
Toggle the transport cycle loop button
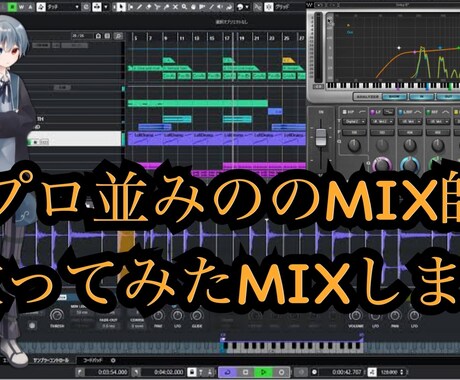point(227,372)
